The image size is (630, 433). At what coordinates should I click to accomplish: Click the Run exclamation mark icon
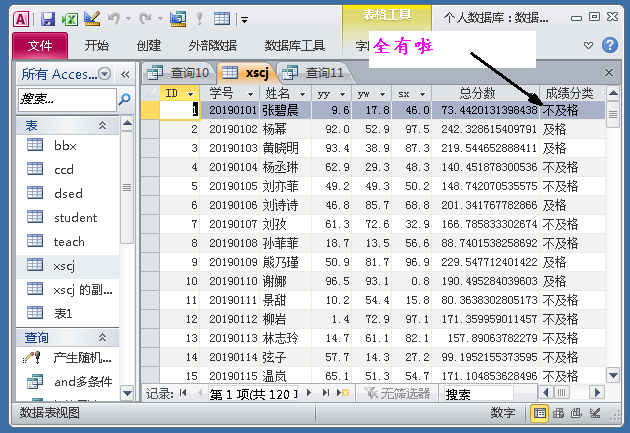199,18
